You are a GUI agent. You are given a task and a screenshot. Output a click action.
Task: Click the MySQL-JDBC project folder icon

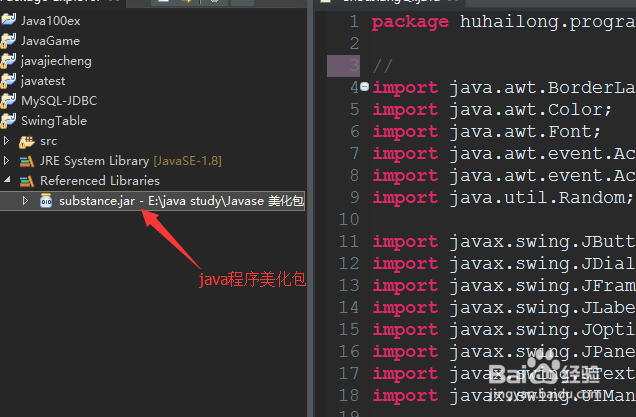[9, 100]
